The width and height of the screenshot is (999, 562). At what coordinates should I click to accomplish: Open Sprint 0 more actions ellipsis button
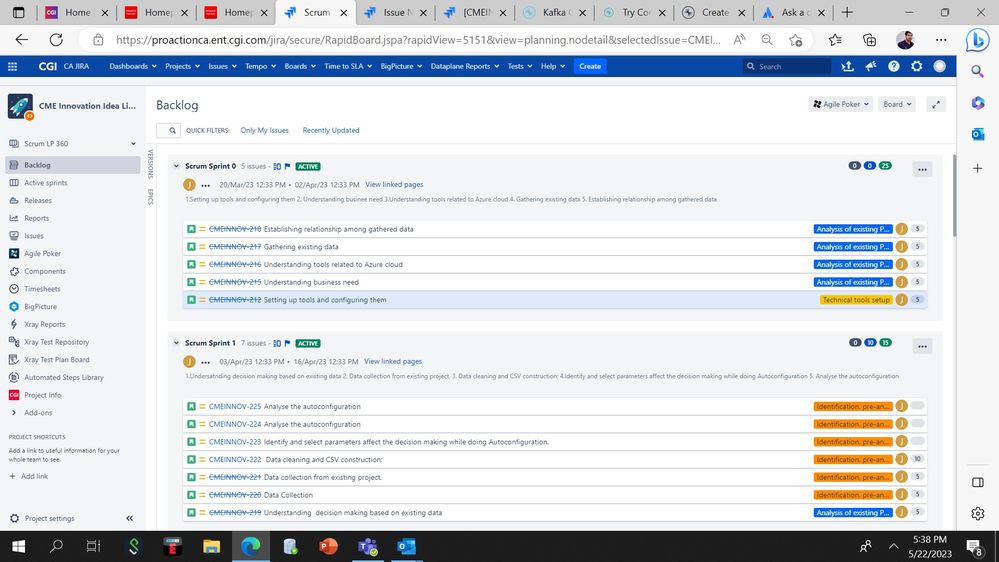pyautogui.click(x=922, y=169)
